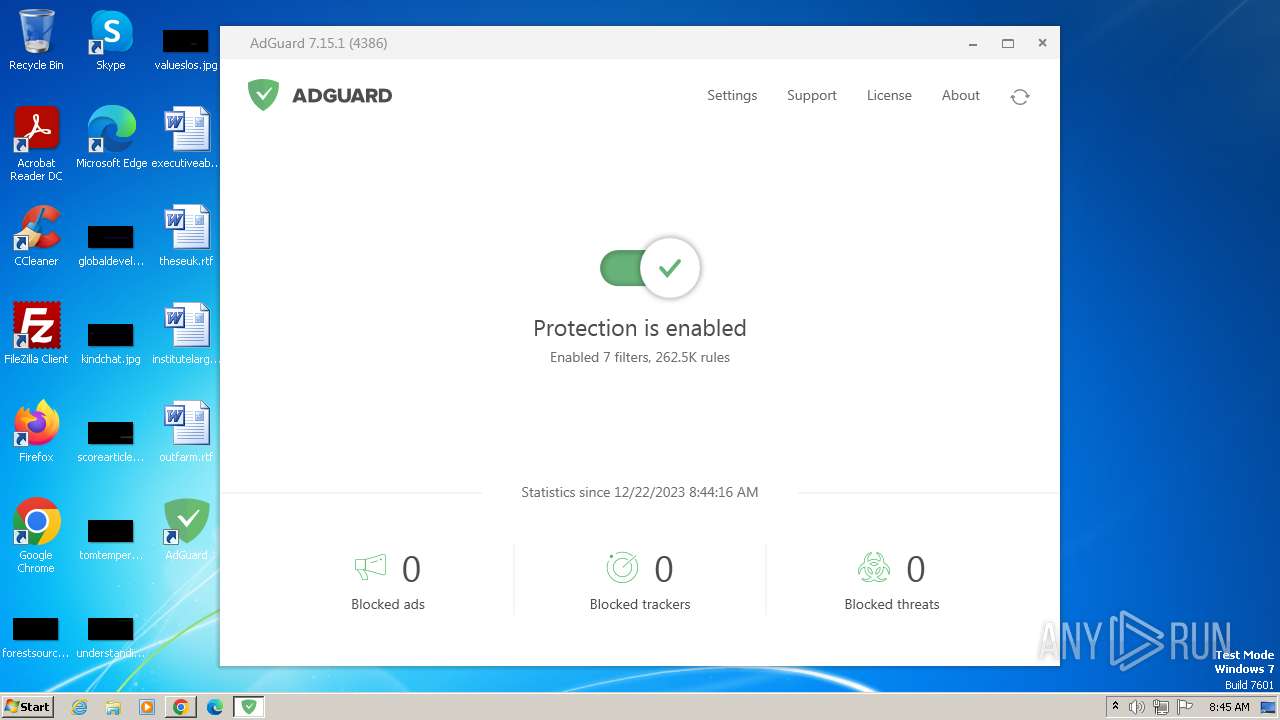
Task: Select the valueslos.jpg file on desktop
Action: pyautogui.click(x=186, y=48)
